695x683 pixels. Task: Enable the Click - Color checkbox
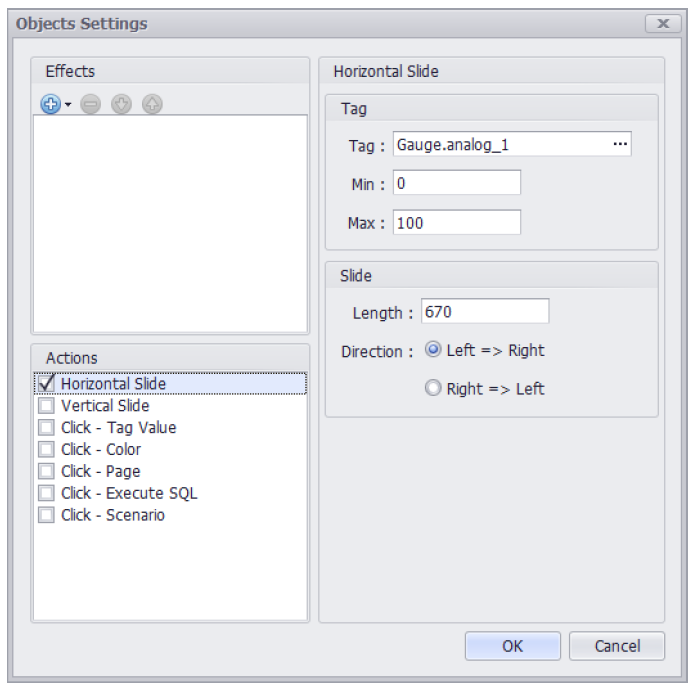click(x=46, y=449)
